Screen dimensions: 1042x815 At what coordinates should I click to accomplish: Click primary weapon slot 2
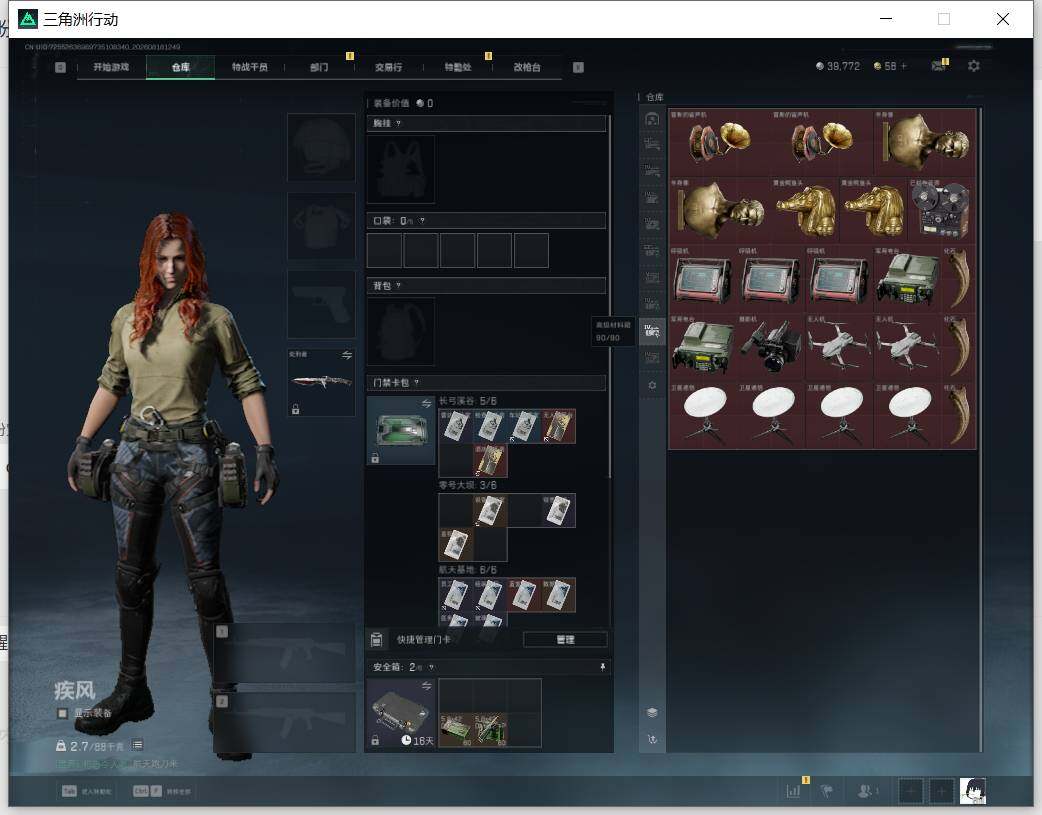coord(284,723)
